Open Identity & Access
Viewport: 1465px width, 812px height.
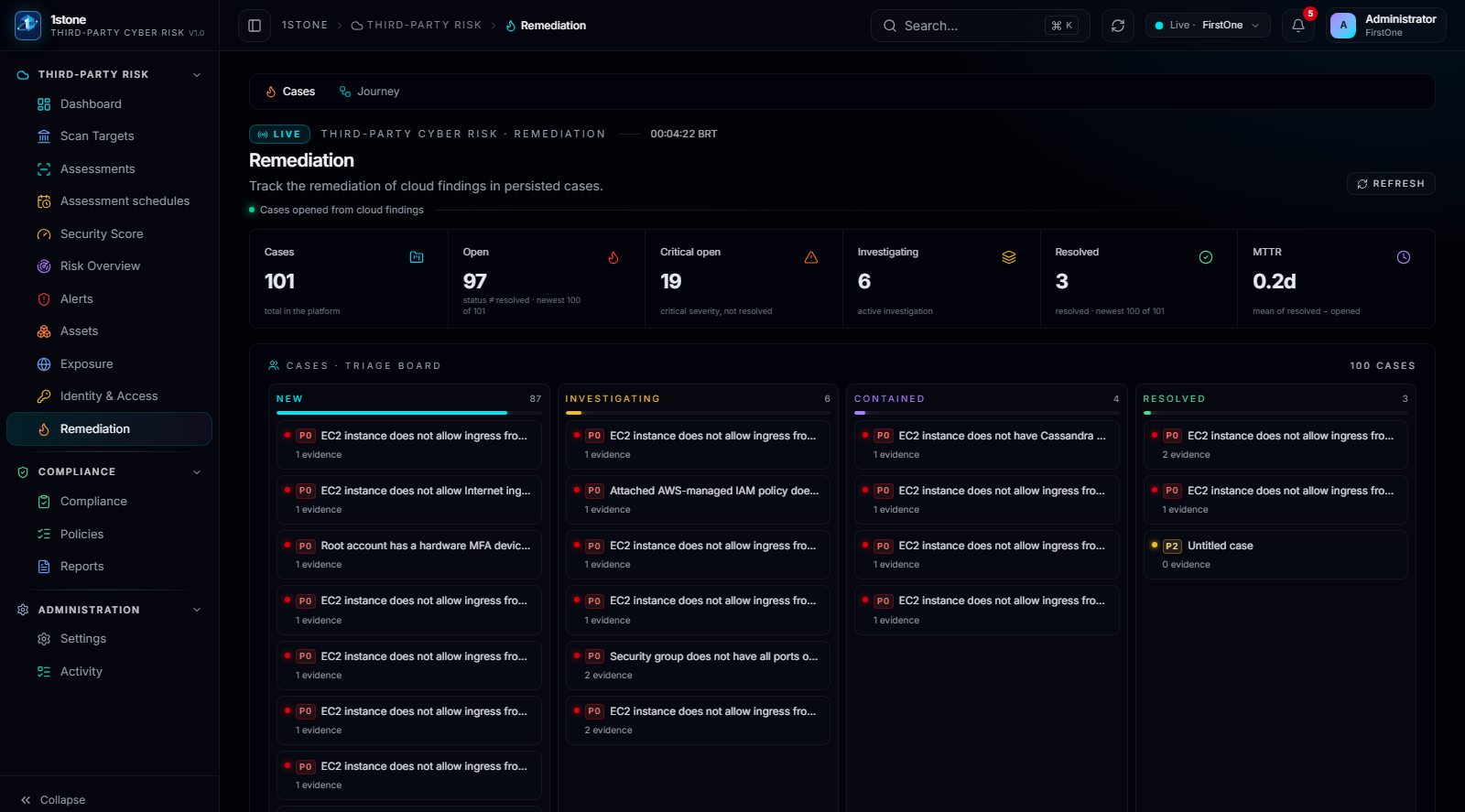tap(109, 396)
